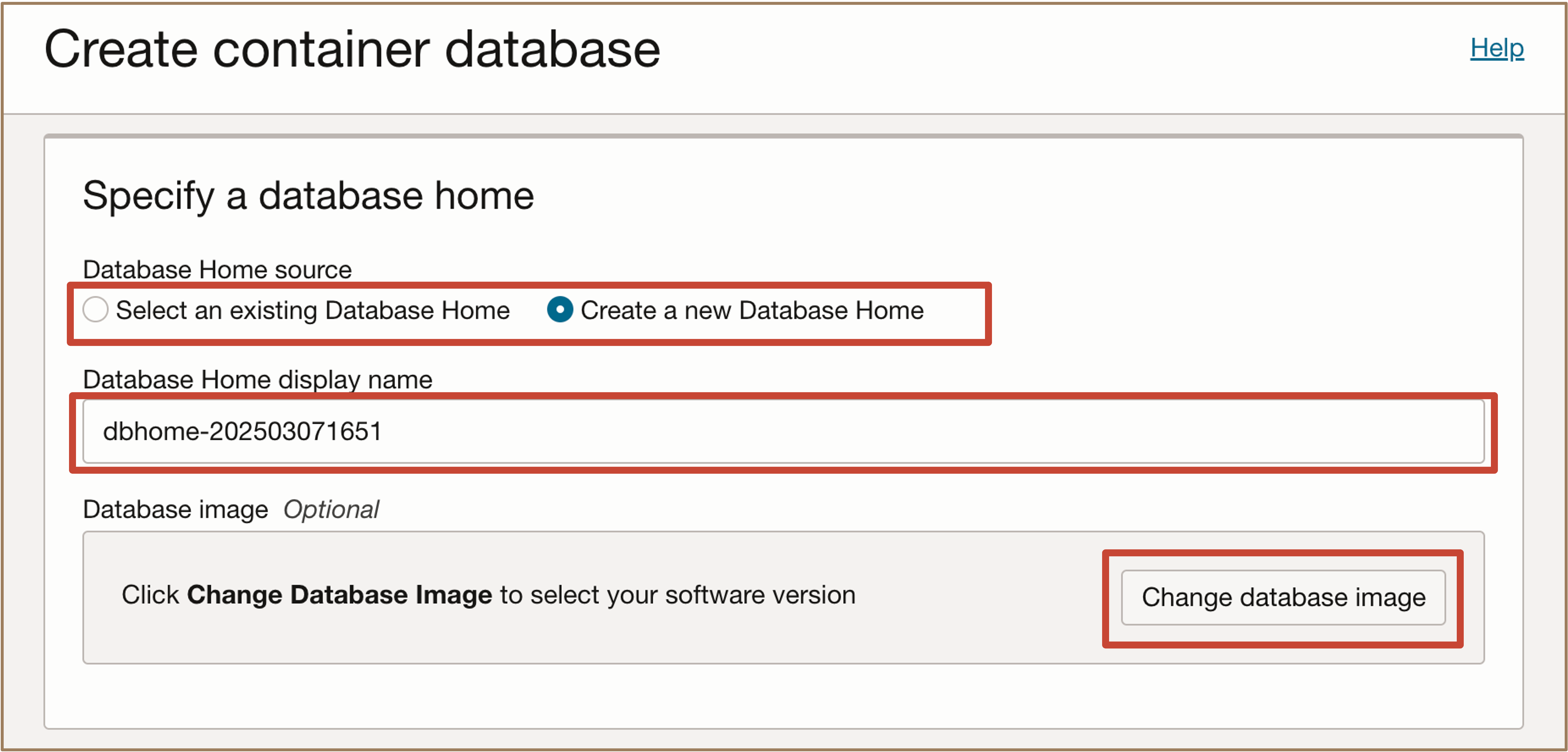Choose the 'Create a new Database Home' radio button

[x=560, y=309]
